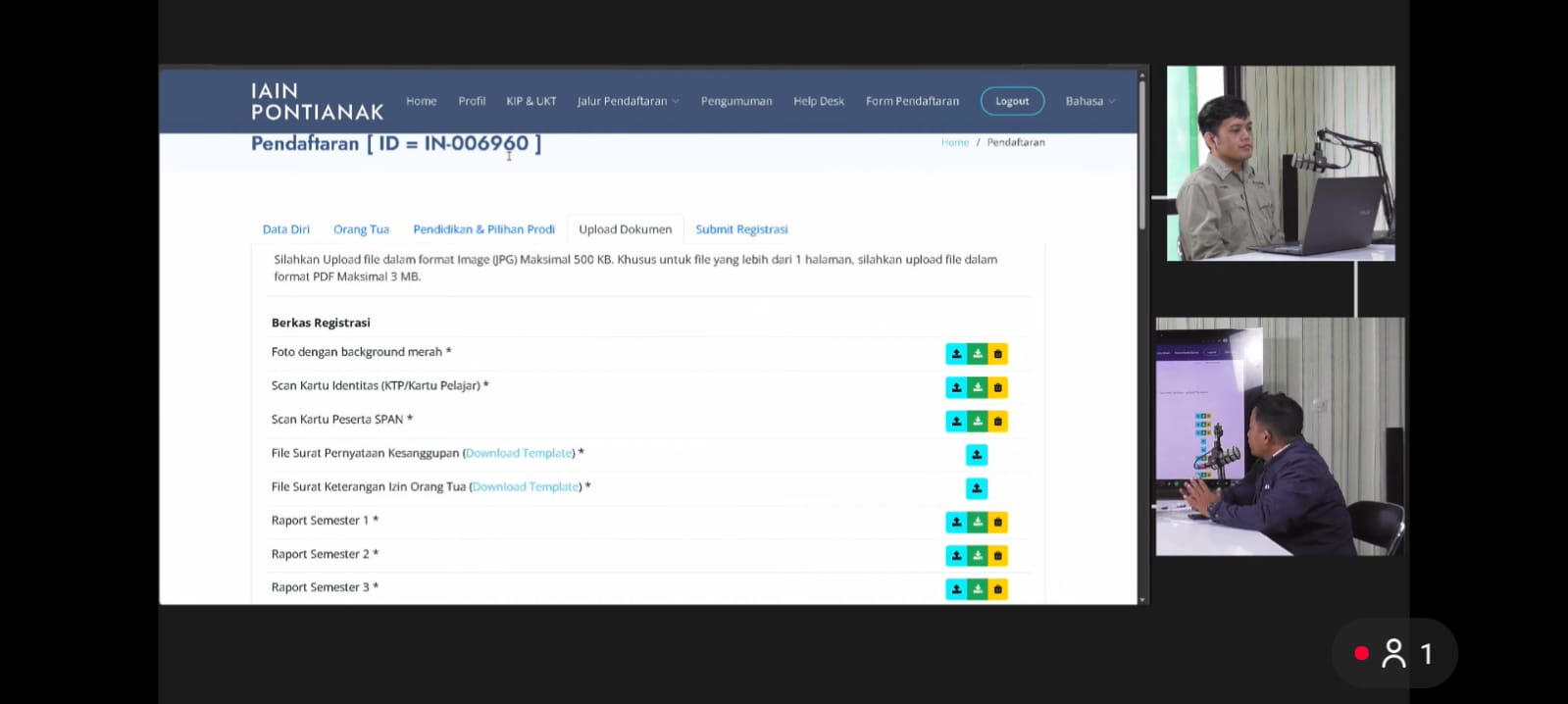The image size is (1568, 704).
Task: Upload the Foto dengan background merah file
Action: (x=956, y=354)
